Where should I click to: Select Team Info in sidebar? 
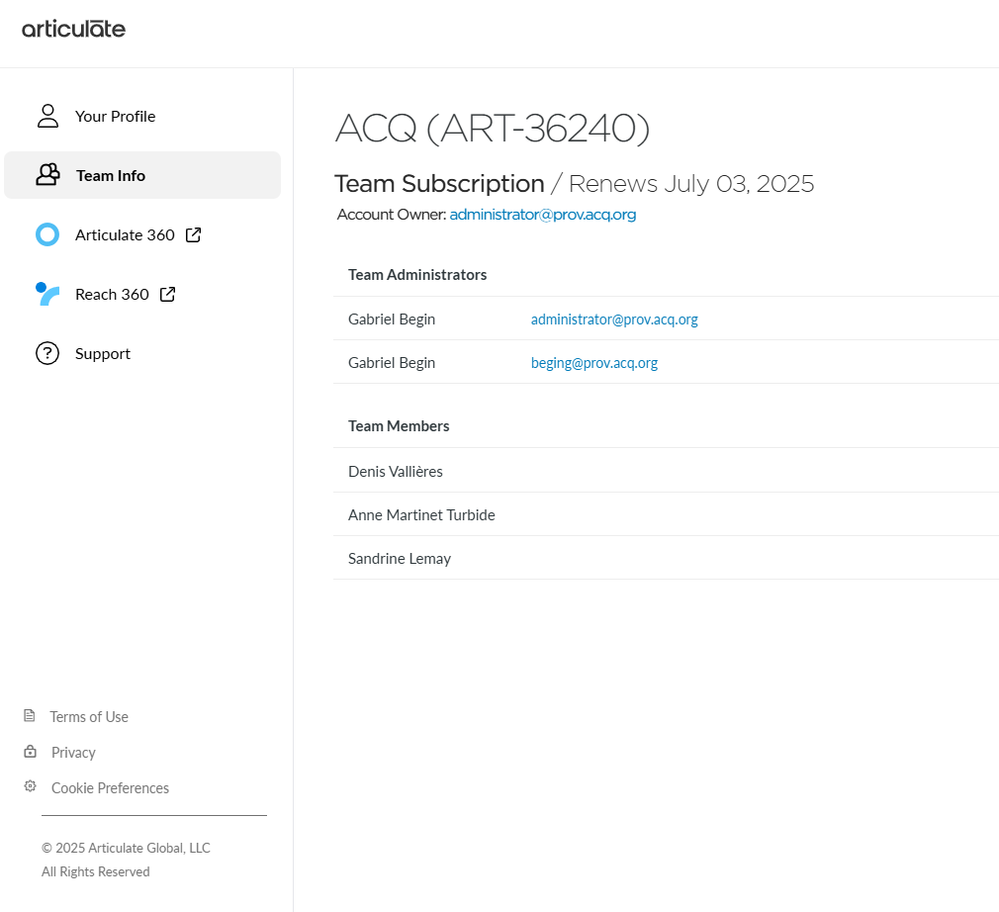111,175
